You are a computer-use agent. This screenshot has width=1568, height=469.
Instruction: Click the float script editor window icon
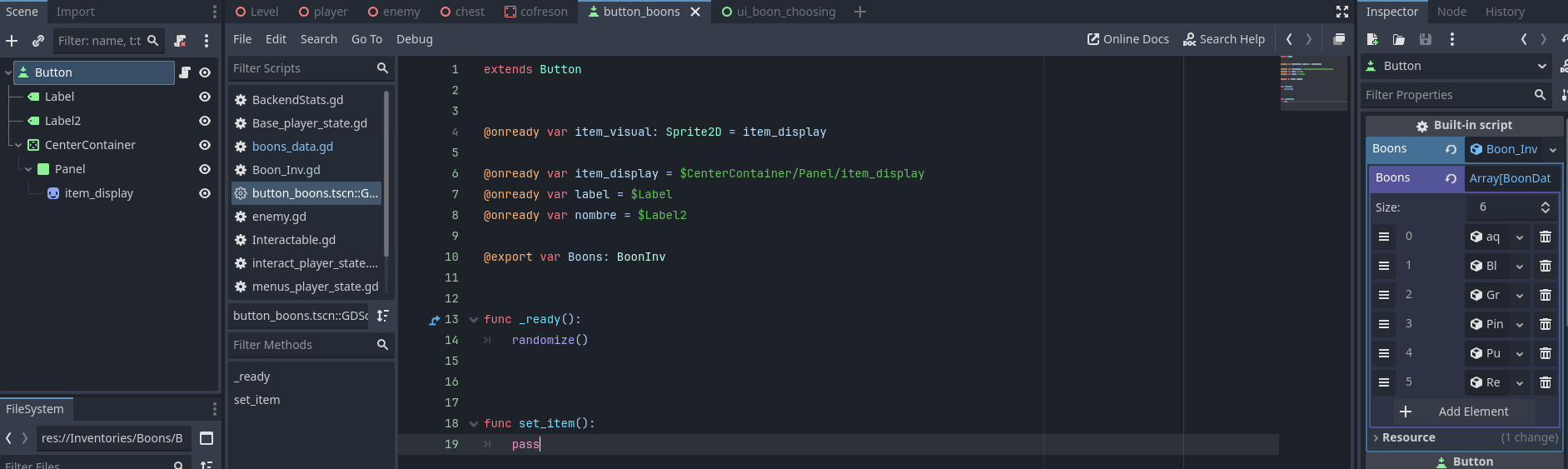pos(1338,39)
